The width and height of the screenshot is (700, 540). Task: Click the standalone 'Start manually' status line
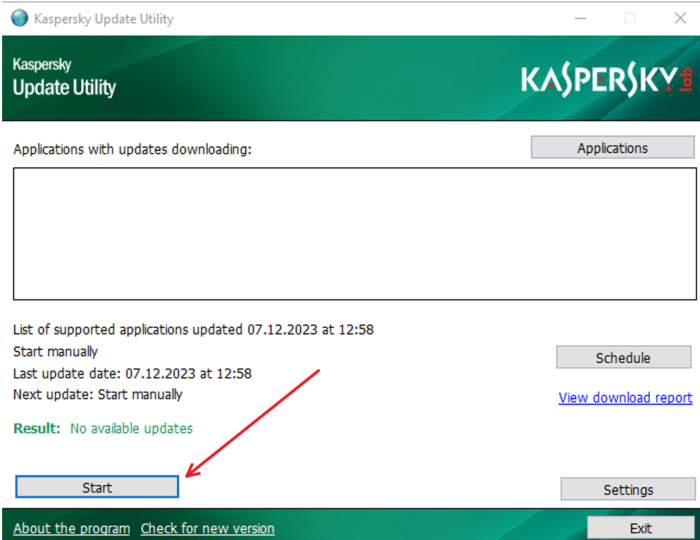[55, 352]
